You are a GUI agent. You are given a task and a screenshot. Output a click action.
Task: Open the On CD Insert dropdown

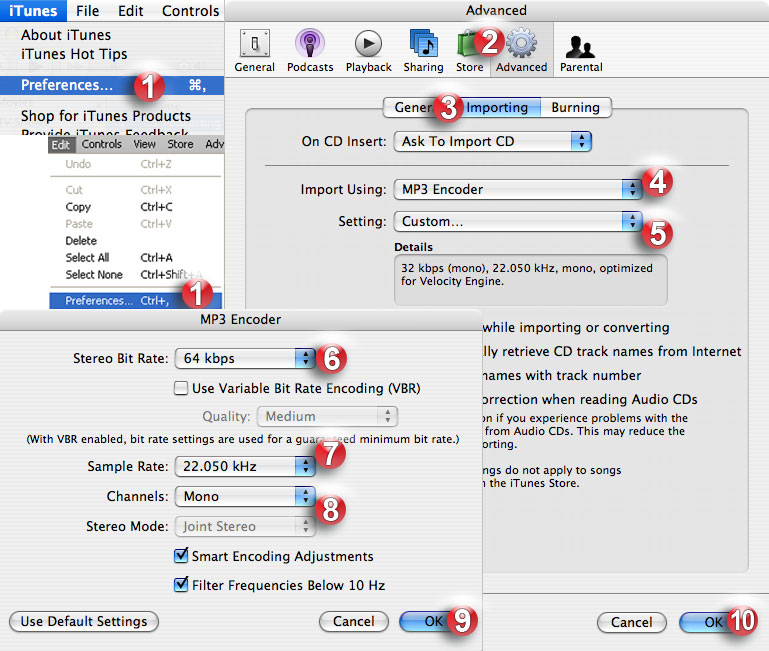click(492, 141)
